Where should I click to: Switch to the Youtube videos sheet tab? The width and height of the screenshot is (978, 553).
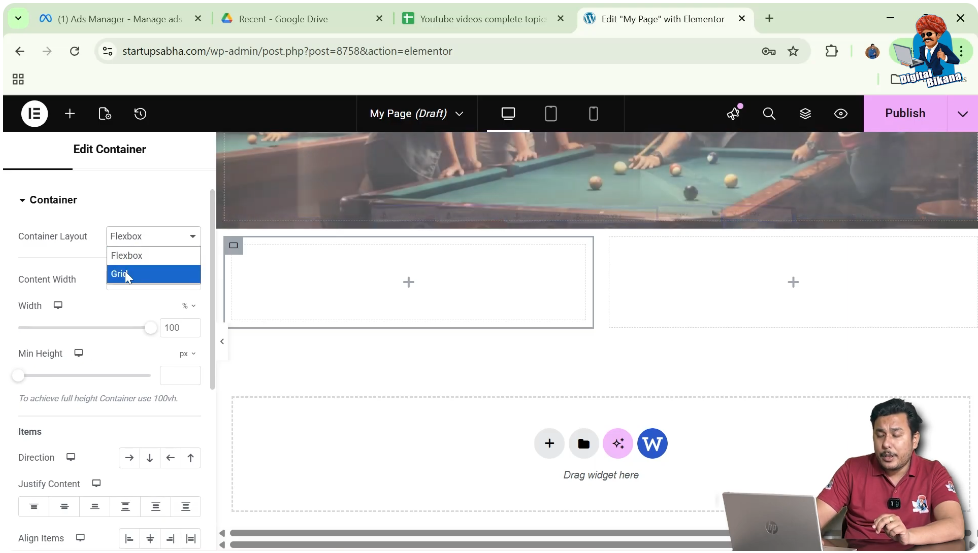[x=483, y=19]
